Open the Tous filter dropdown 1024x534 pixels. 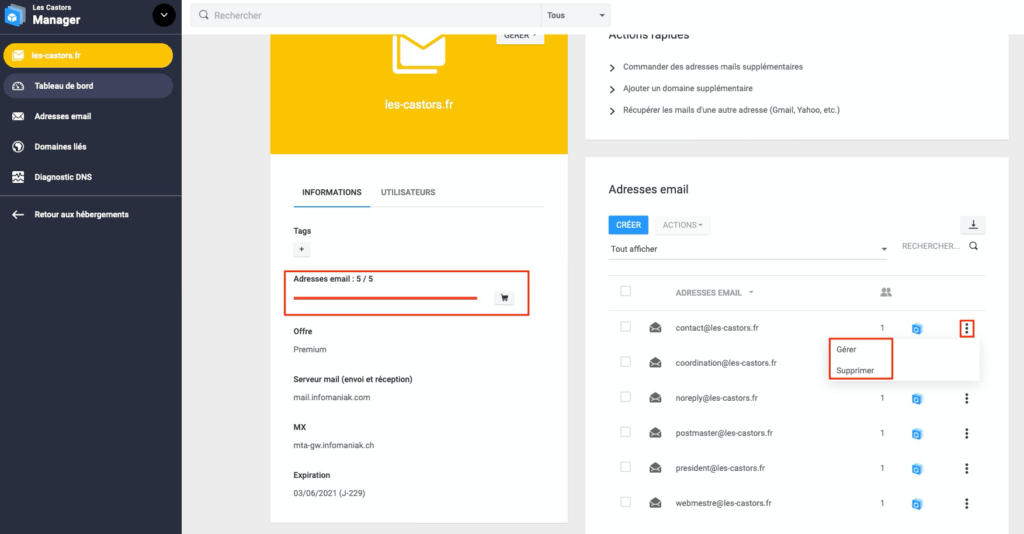[575, 15]
